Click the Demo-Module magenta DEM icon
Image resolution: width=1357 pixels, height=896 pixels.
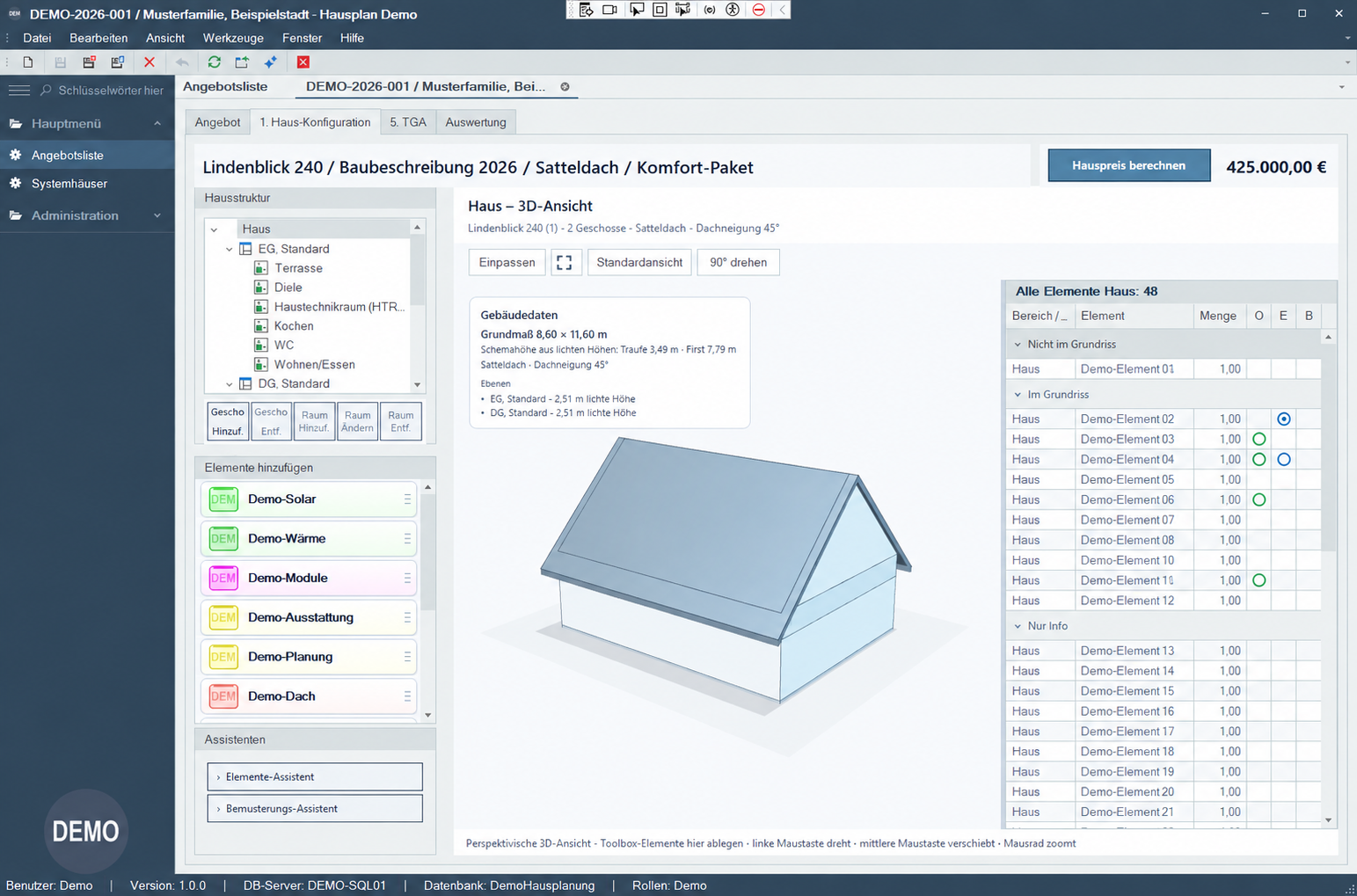(x=223, y=579)
